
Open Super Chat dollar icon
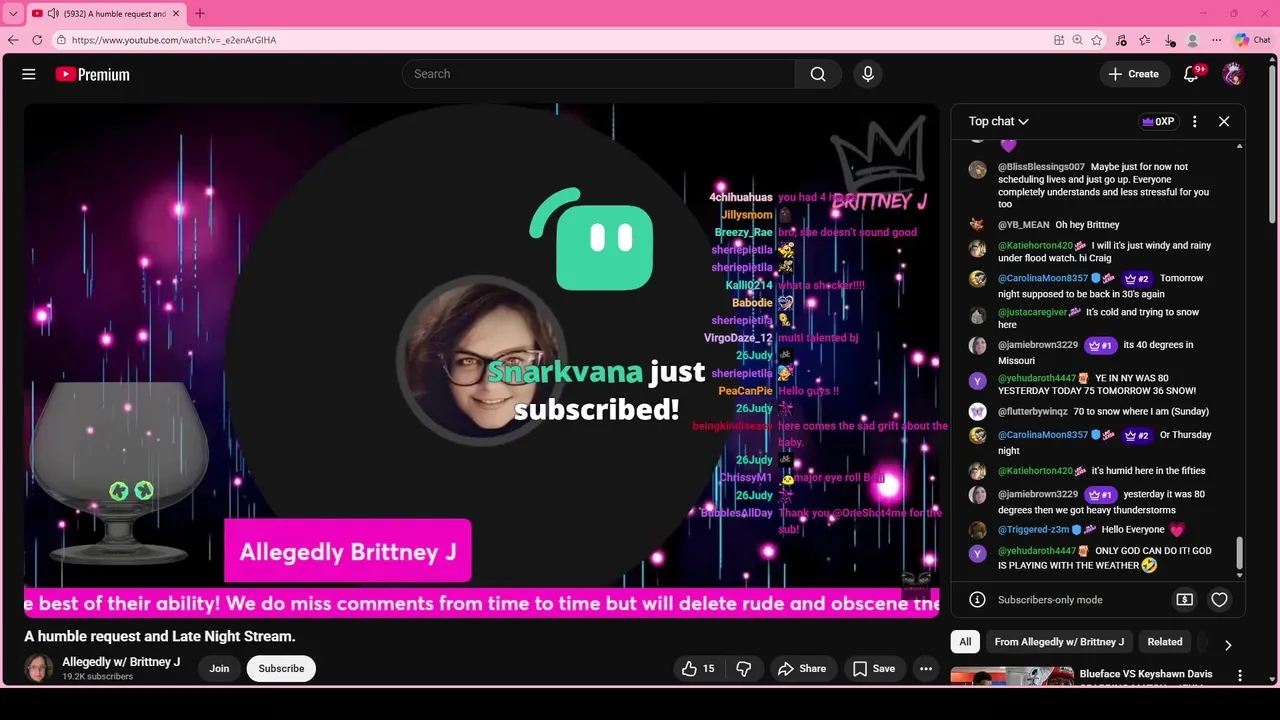coord(1184,600)
